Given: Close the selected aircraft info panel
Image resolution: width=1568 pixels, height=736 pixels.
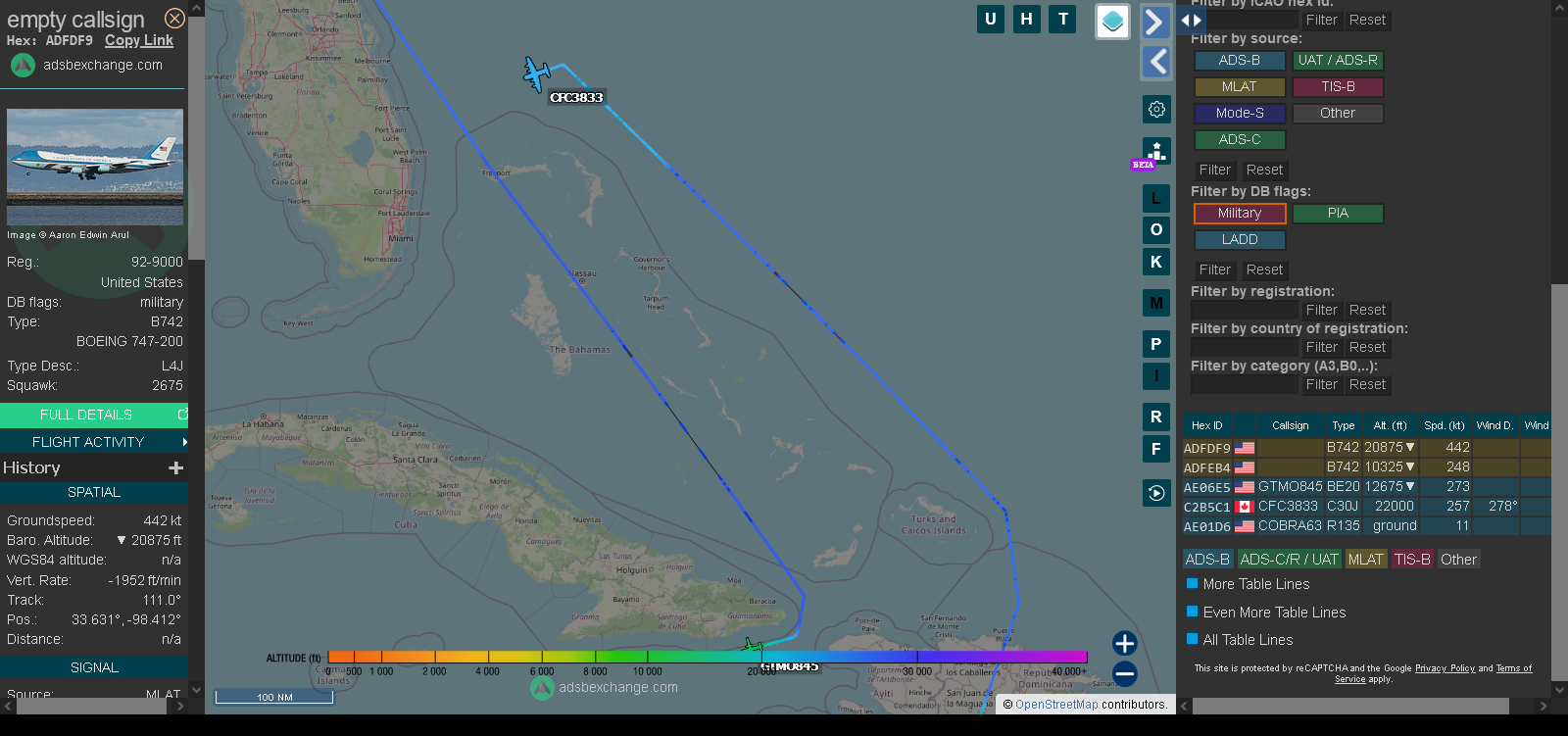Looking at the screenshot, I should point(174,18).
